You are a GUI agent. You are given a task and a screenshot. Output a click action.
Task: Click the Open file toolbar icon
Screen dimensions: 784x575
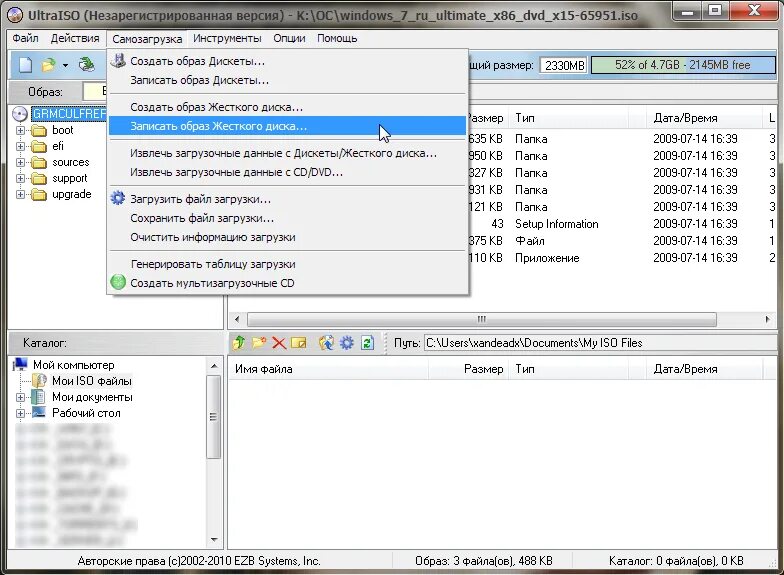click(48, 65)
